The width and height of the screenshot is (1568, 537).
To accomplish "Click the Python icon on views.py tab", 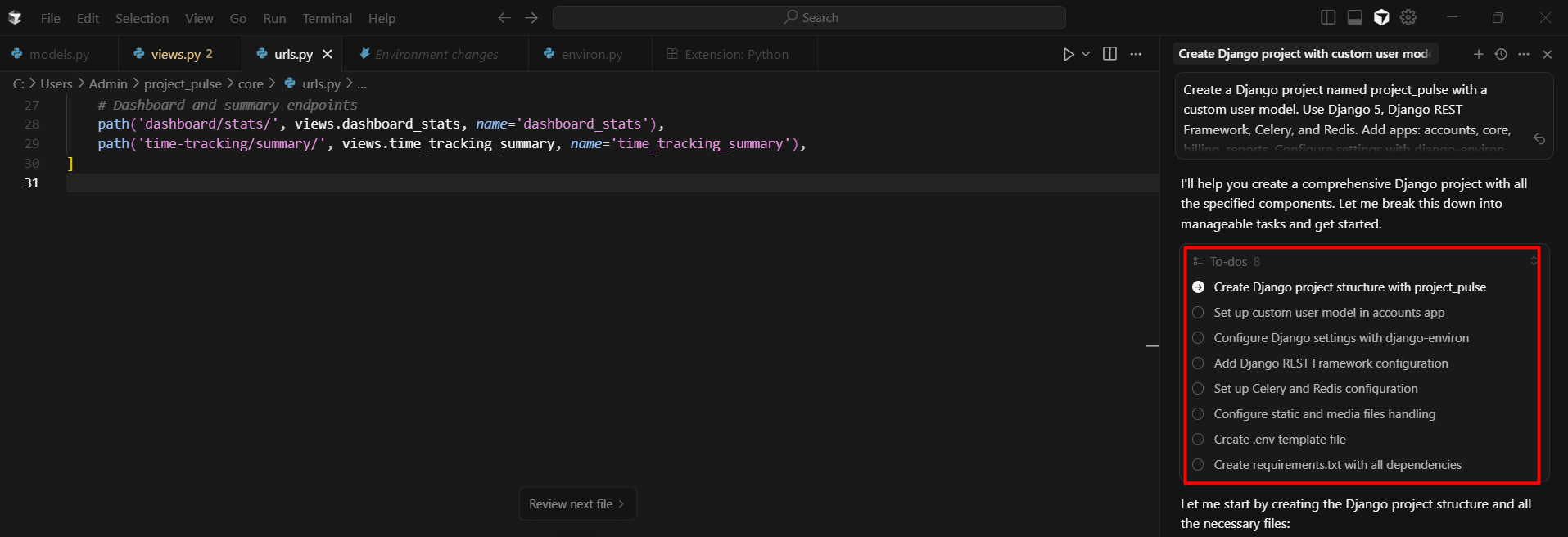I will [x=139, y=54].
